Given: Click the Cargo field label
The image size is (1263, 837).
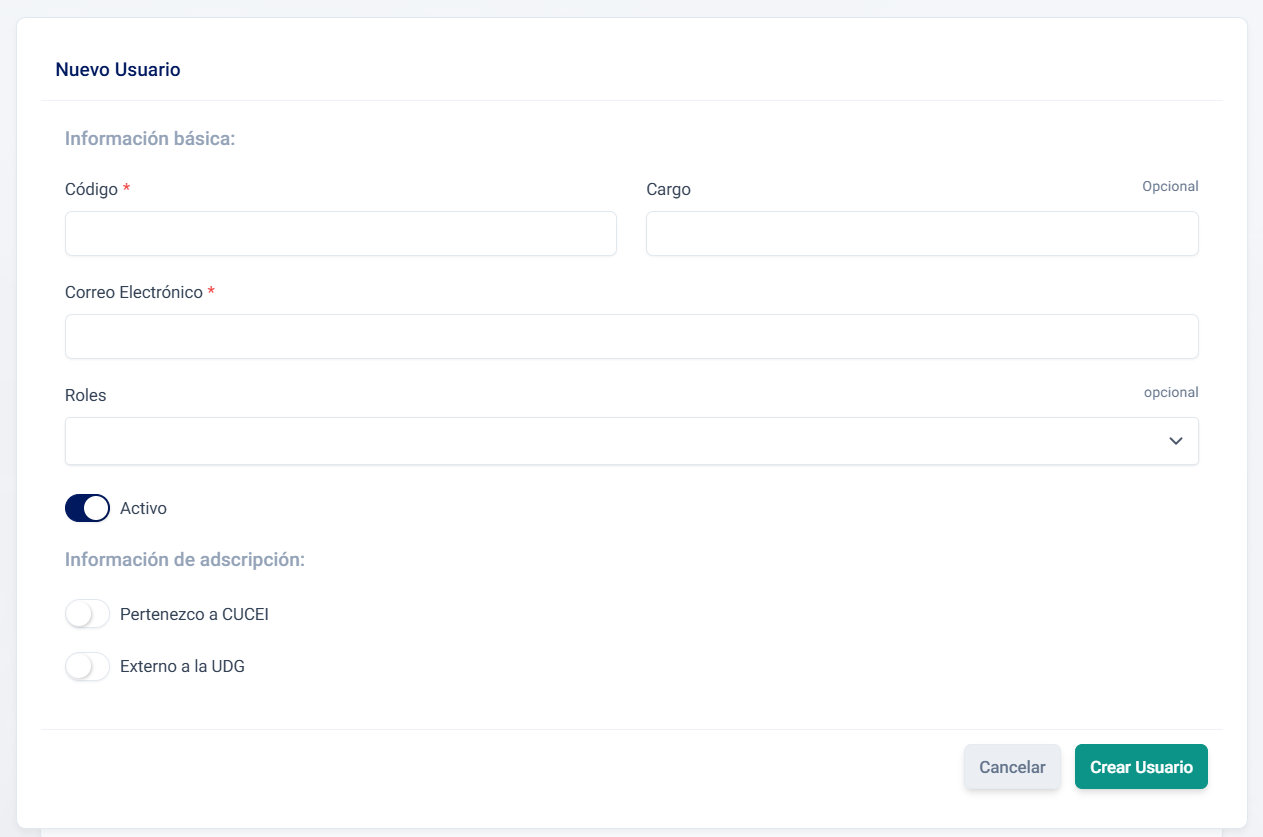Looking at the screenshot, I should click(x=668, y=190).
